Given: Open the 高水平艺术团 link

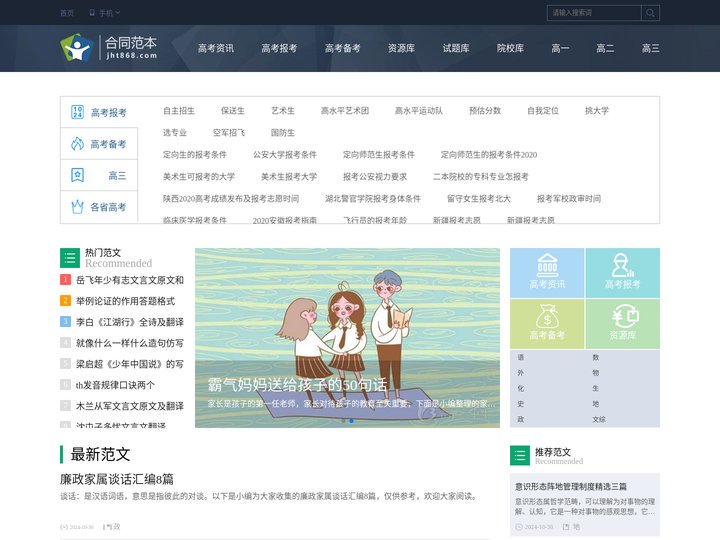Looking at the screenshot, I should tap(345, 111).
